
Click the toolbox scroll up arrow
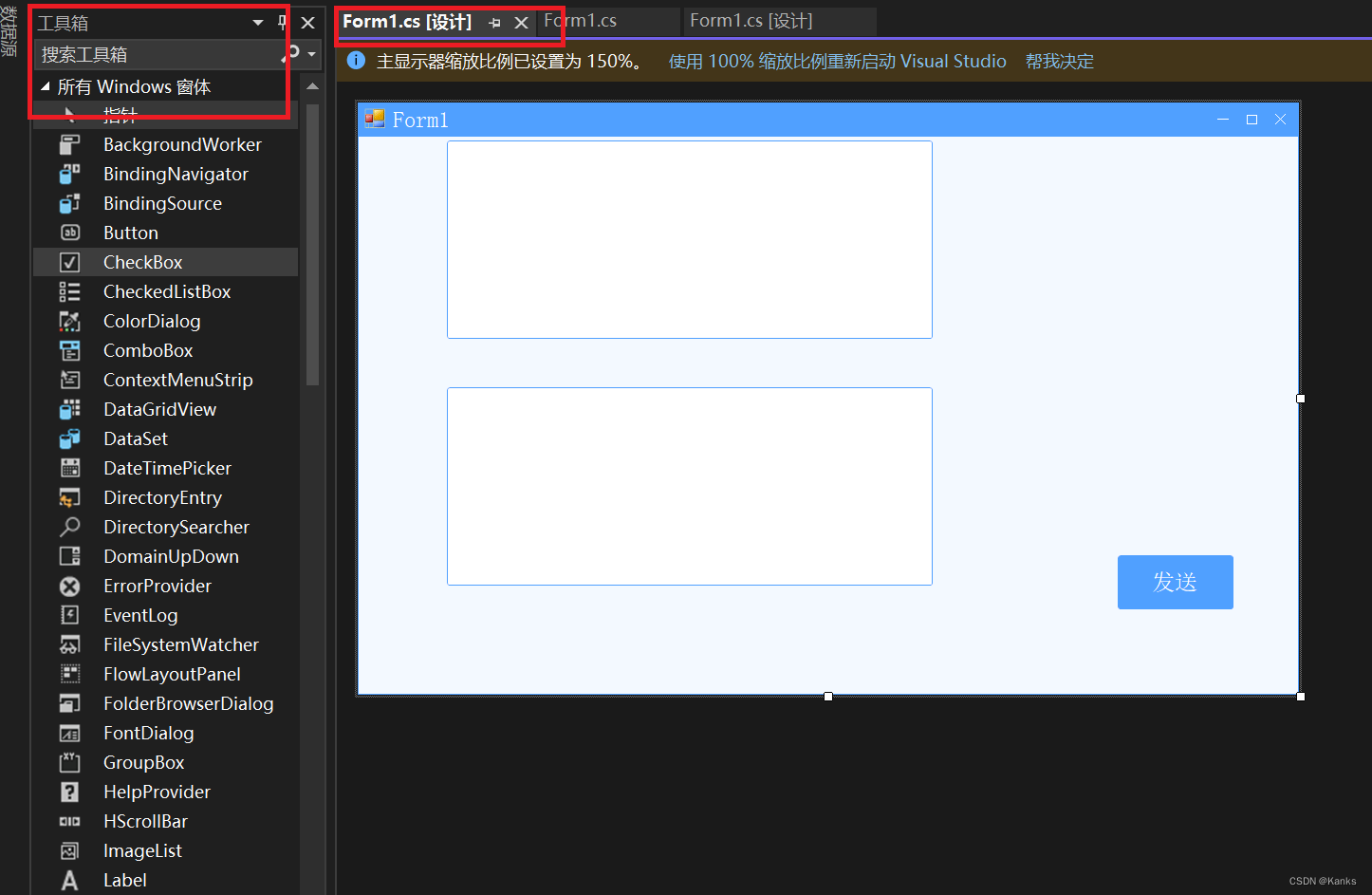tap(312, 86)
